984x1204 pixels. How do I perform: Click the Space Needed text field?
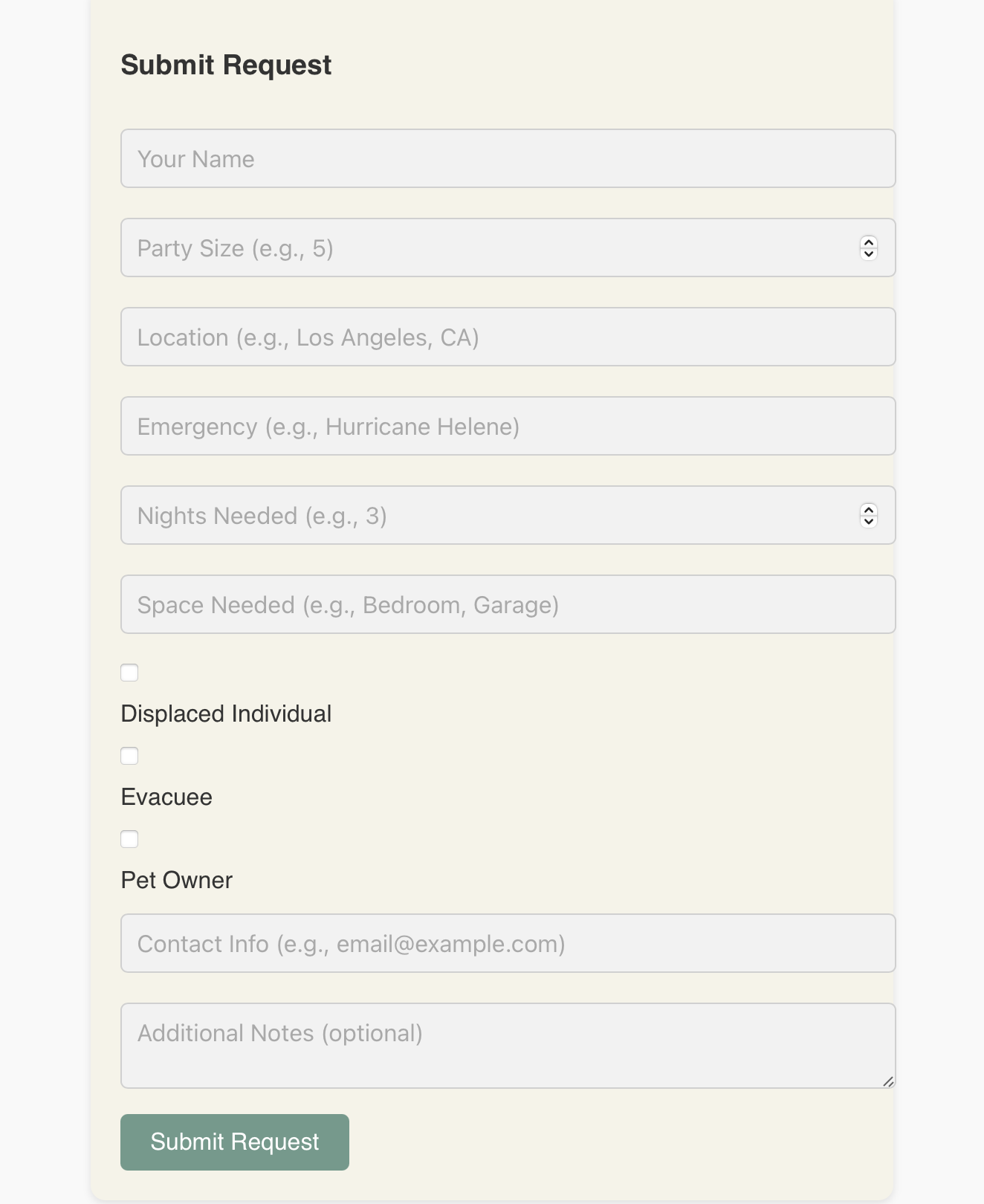pos(508,604)
